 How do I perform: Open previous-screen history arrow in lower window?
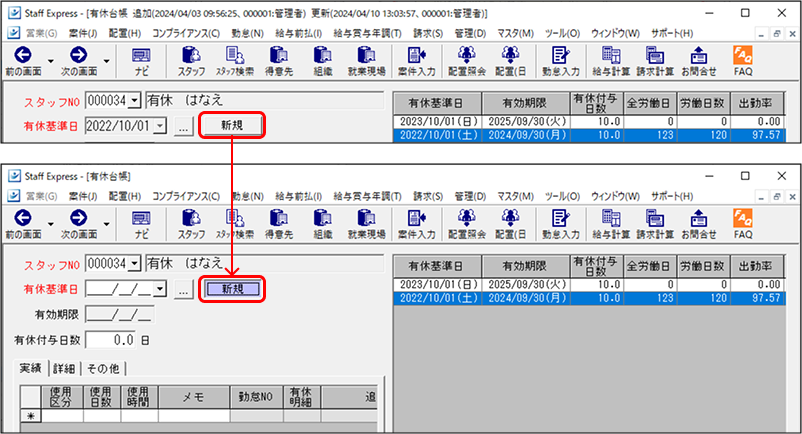pos(51,224)
